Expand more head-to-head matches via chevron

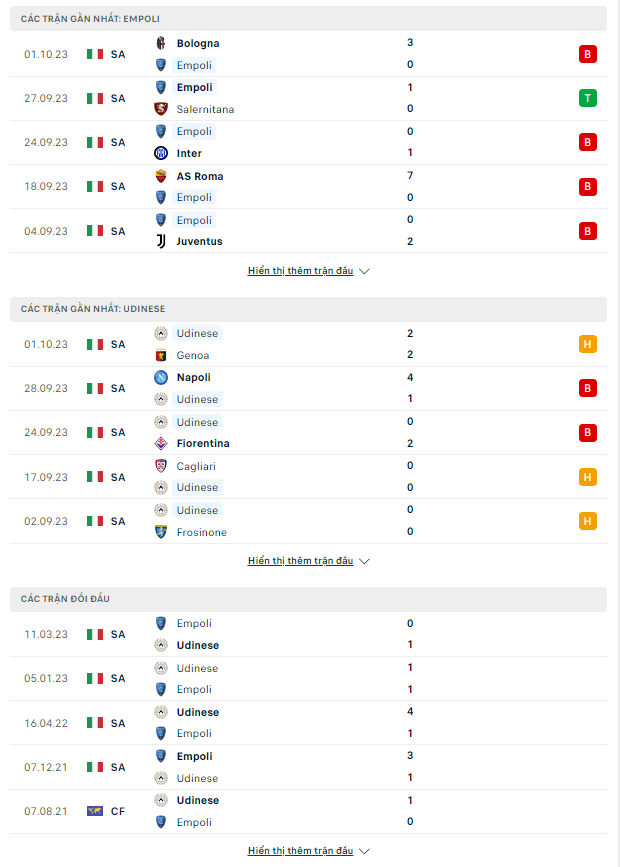click(364, 851)
